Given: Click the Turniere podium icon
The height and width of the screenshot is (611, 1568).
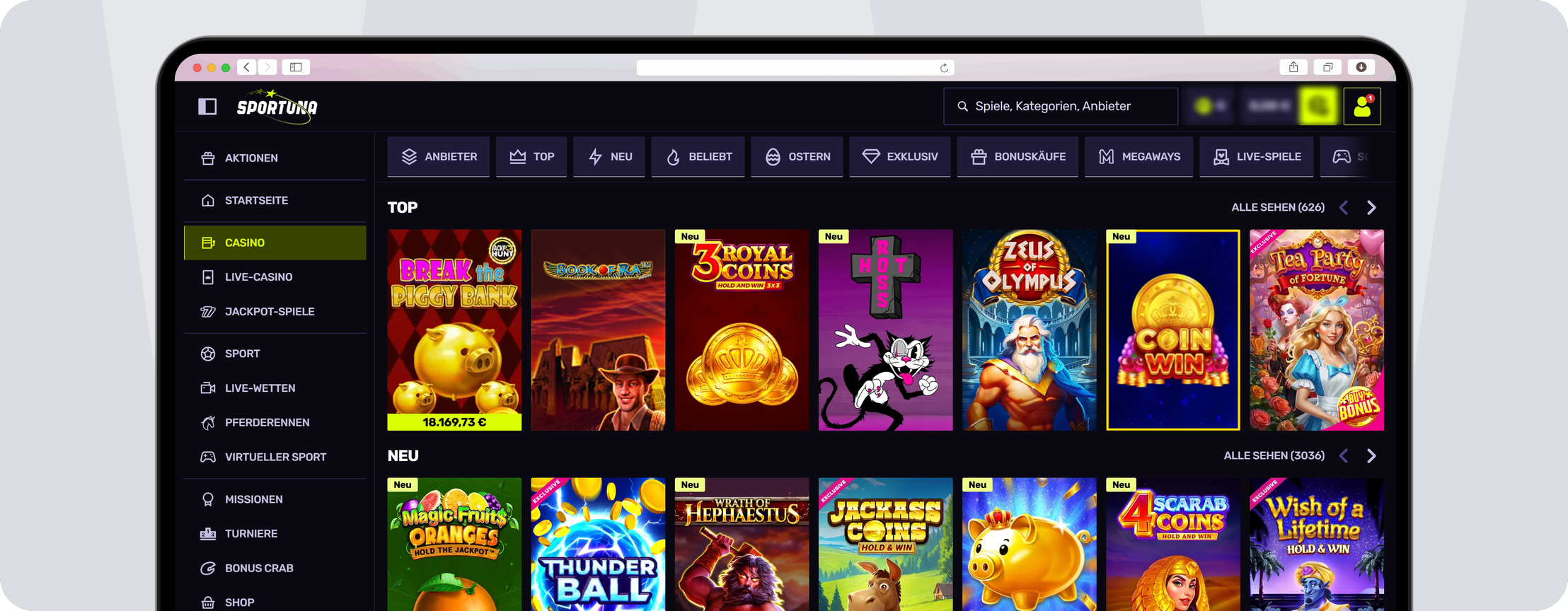Looking at the screenshot, I should (208, 534).
